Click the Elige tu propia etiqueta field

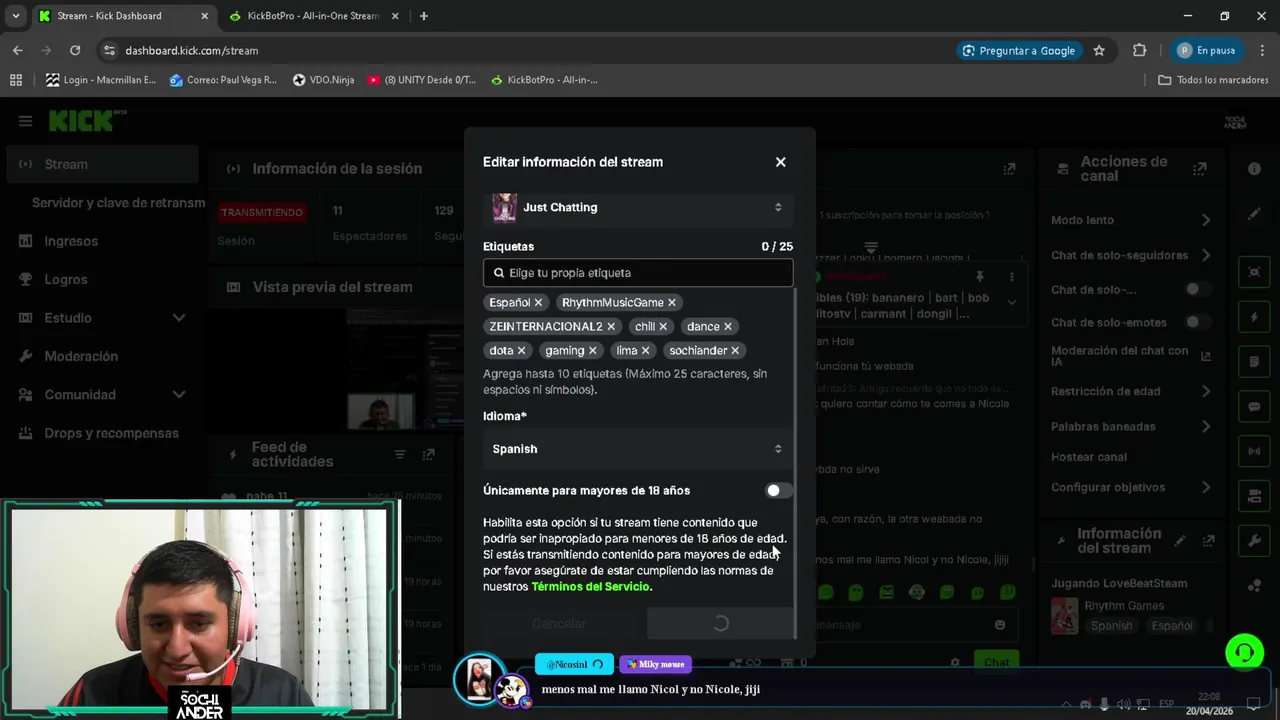(x=638, y=272)
